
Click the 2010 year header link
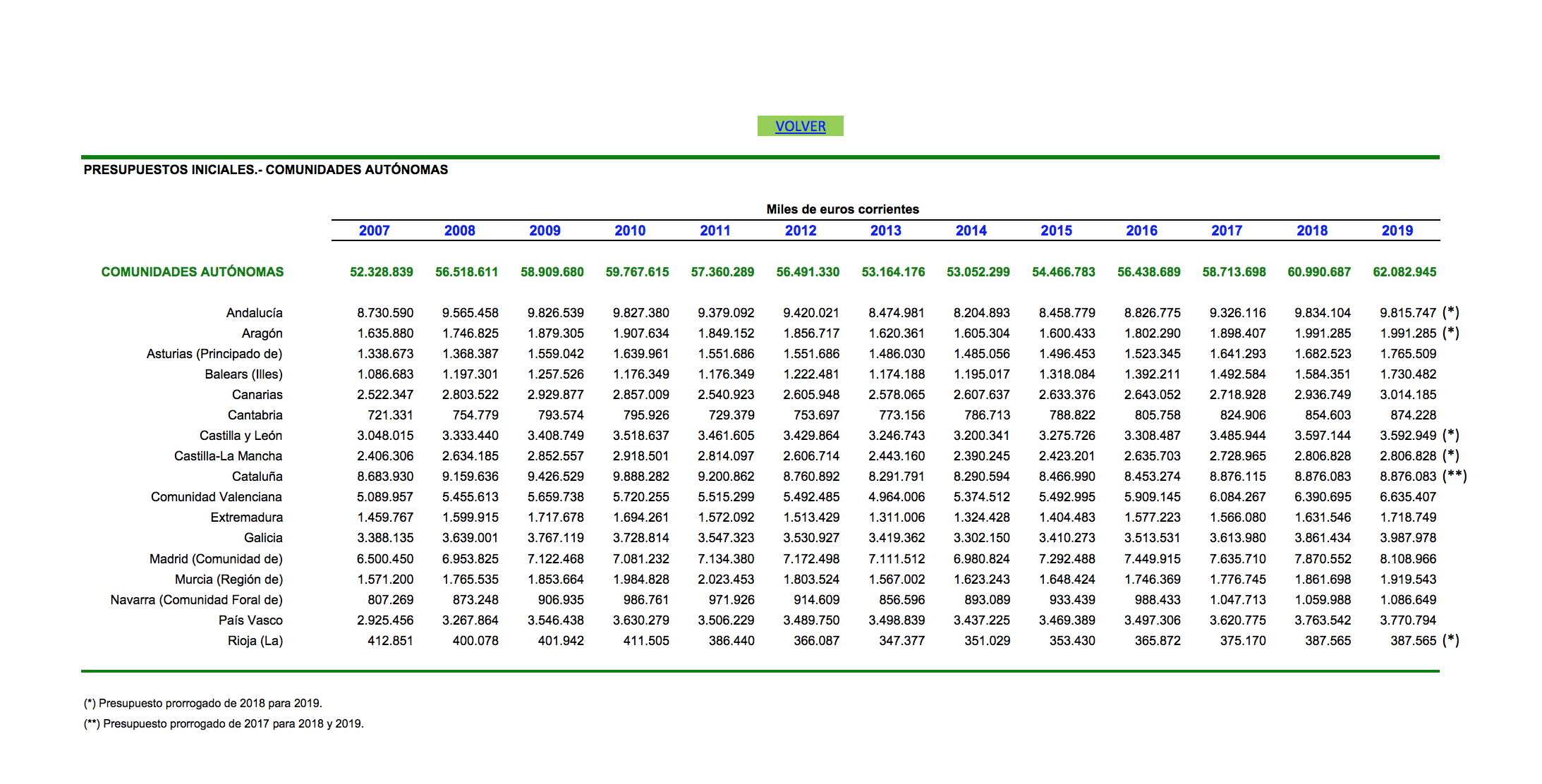pyautogui.click(x=630, y=231)
